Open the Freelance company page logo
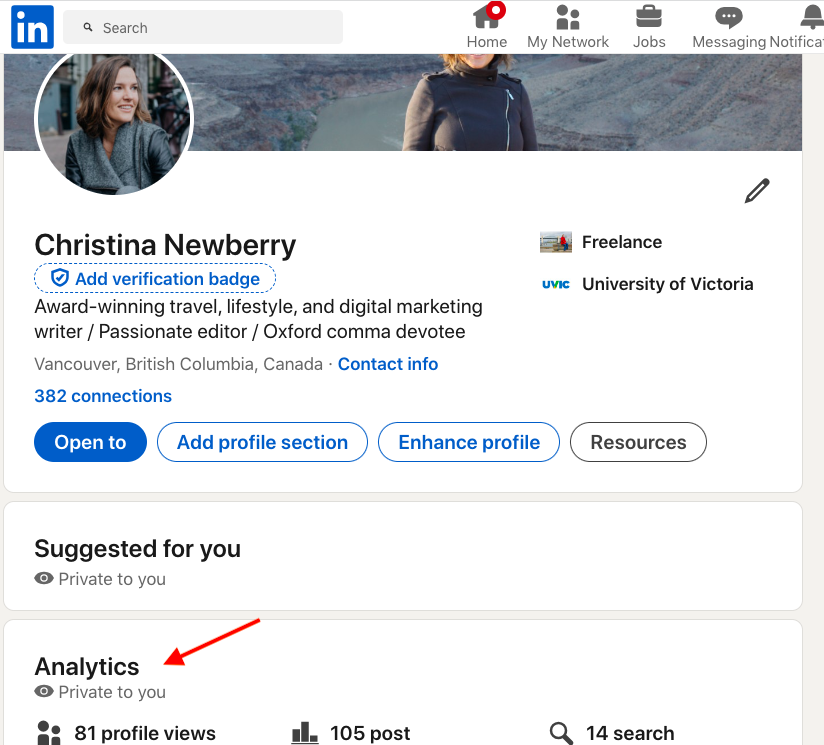 pyautogui.click(x=556, y=242)
